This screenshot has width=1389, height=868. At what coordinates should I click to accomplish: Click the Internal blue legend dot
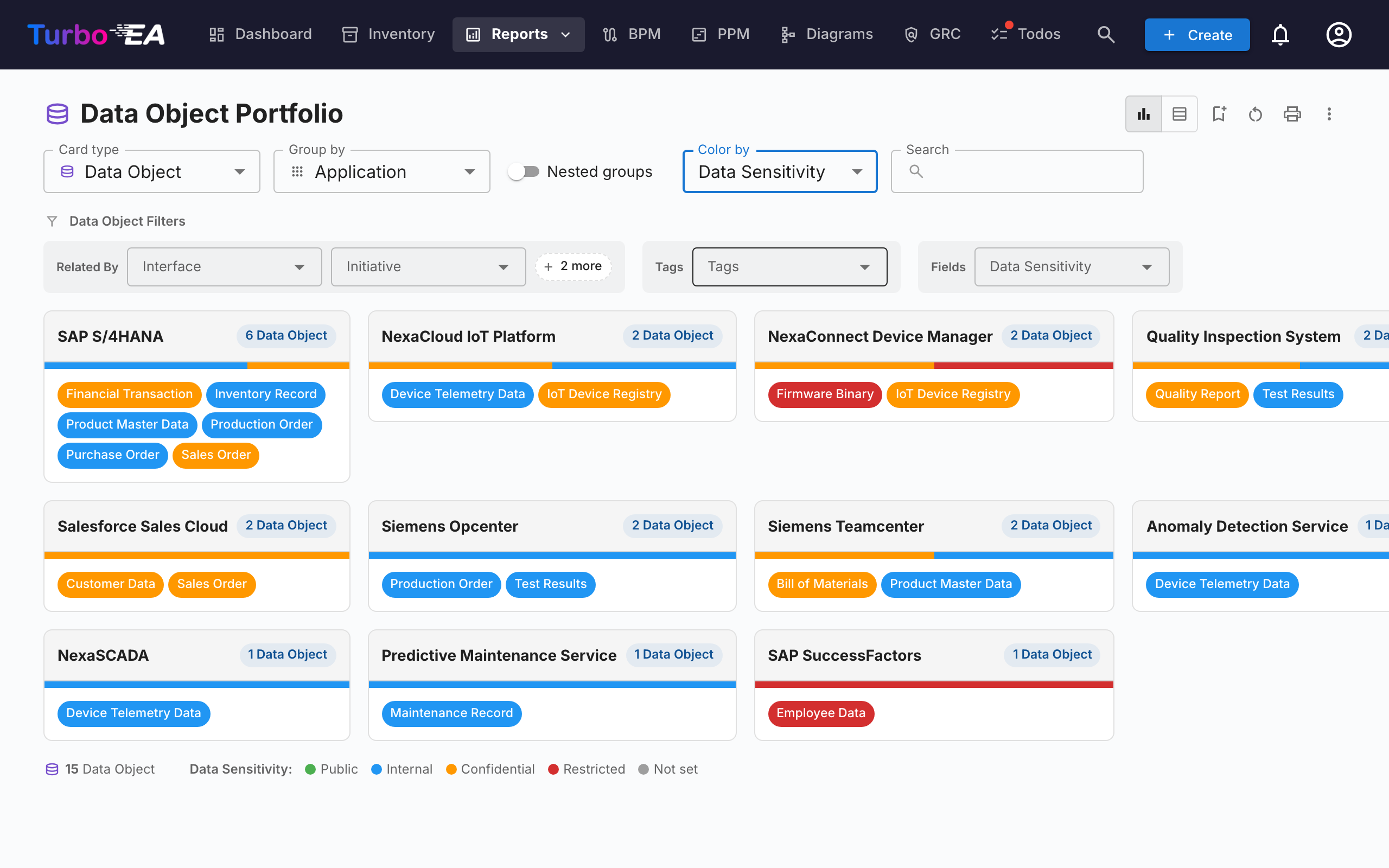tap(377, 769)
